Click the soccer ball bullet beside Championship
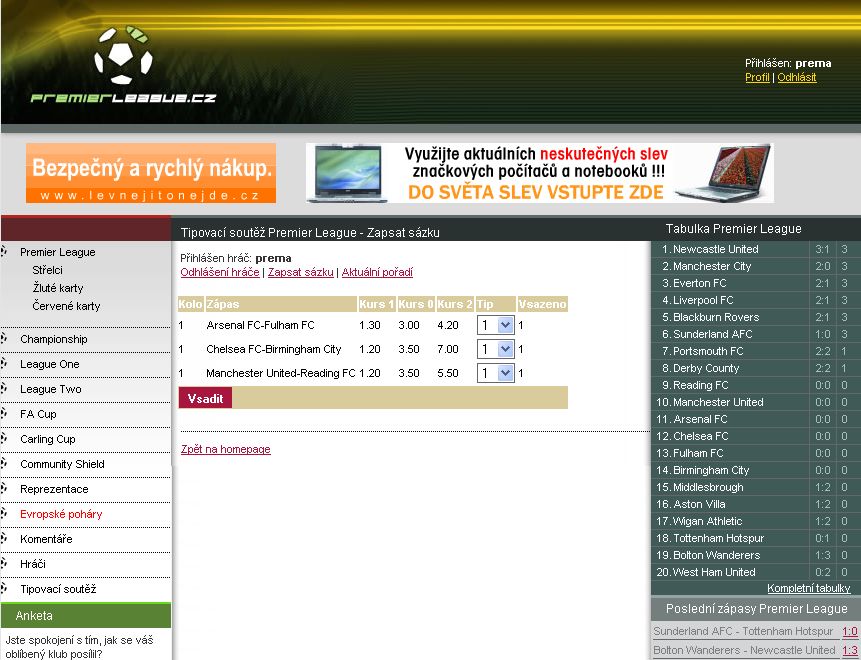Screen dimensions: 861x660 point(4,338)
